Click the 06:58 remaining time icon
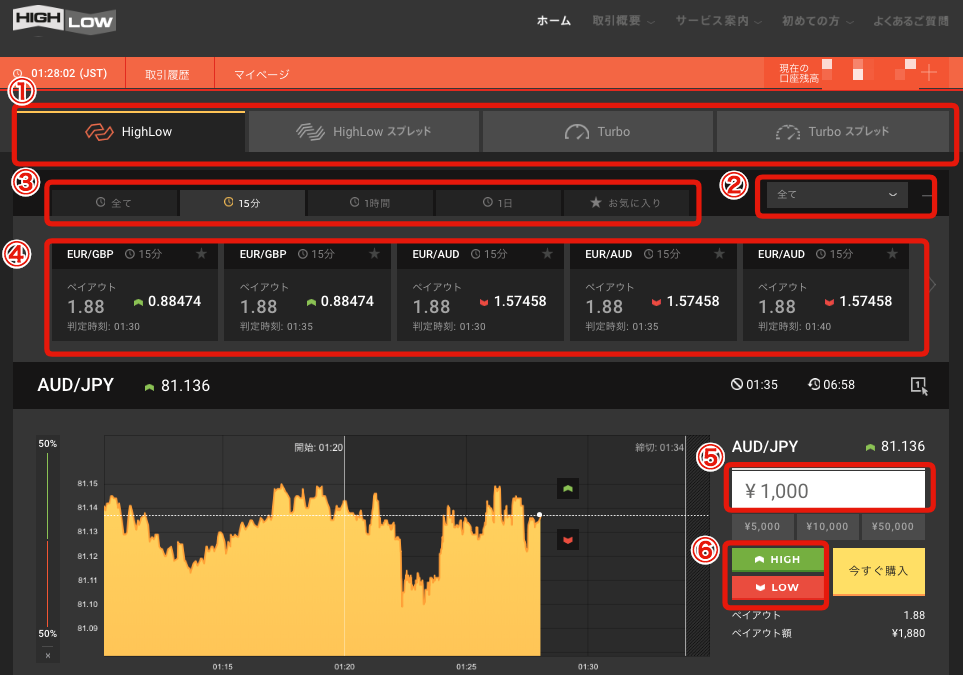This screenshot has height=675, width=963. pyautogui.click(x=814, y=384)
